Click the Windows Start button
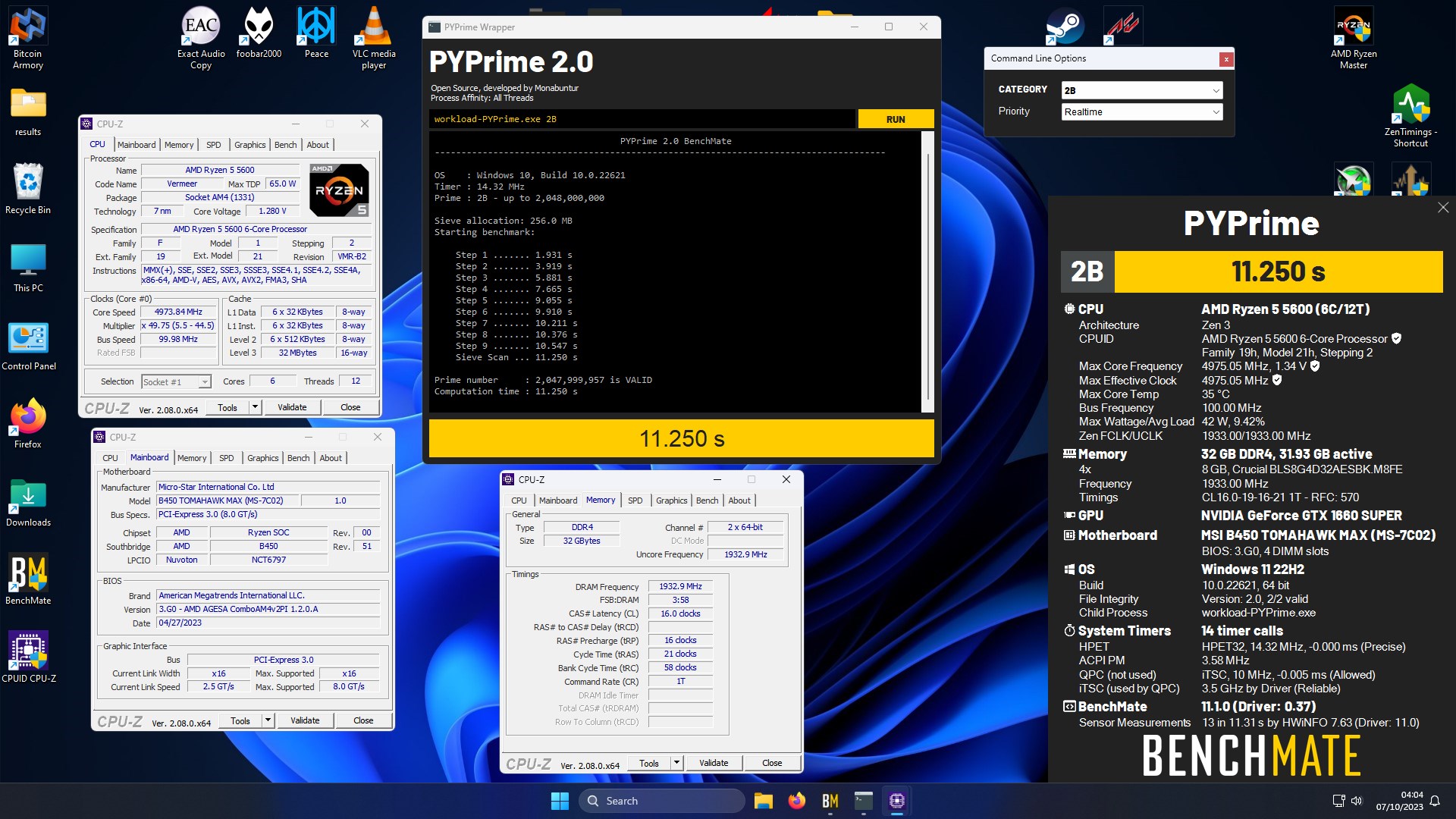 tap(560, 801)
